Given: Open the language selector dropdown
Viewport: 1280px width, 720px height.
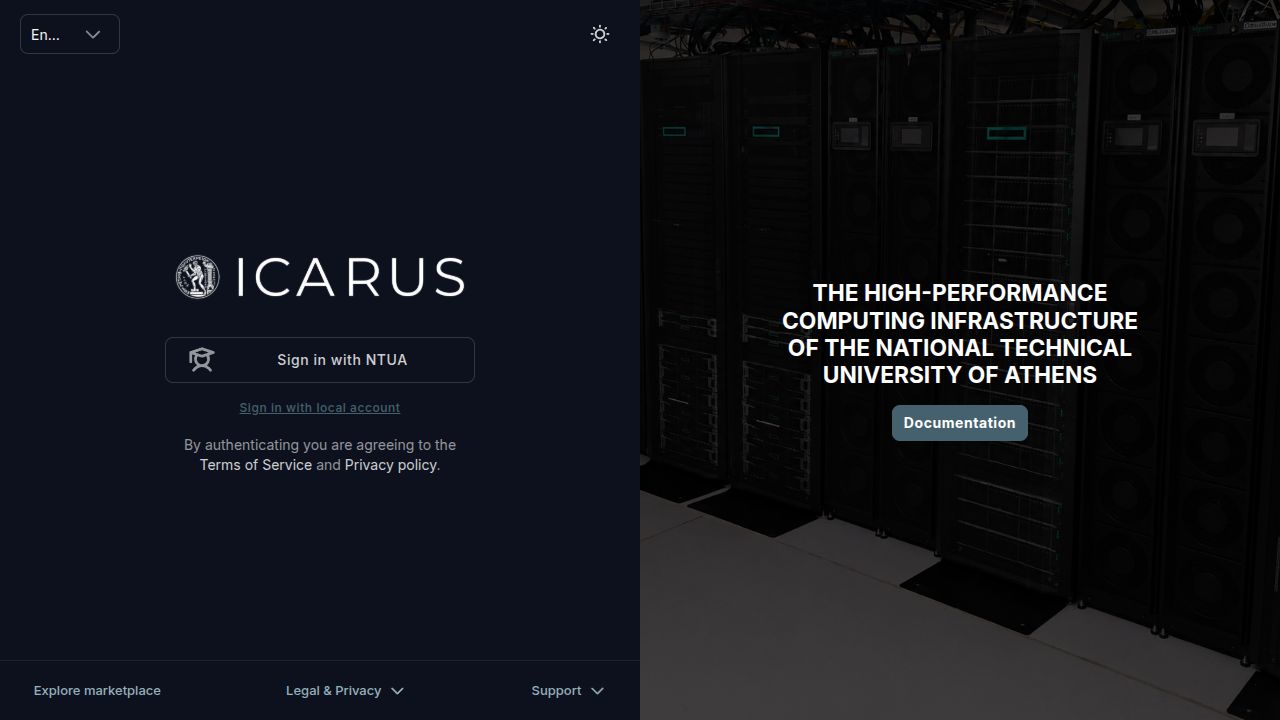Looking at the screenshot, I should pos(70,34).
